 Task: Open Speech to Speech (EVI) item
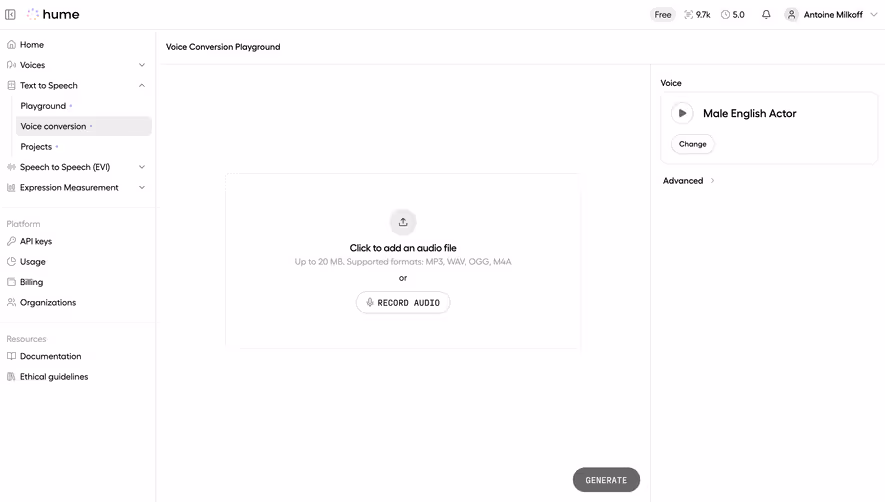[x=65, y=167]
